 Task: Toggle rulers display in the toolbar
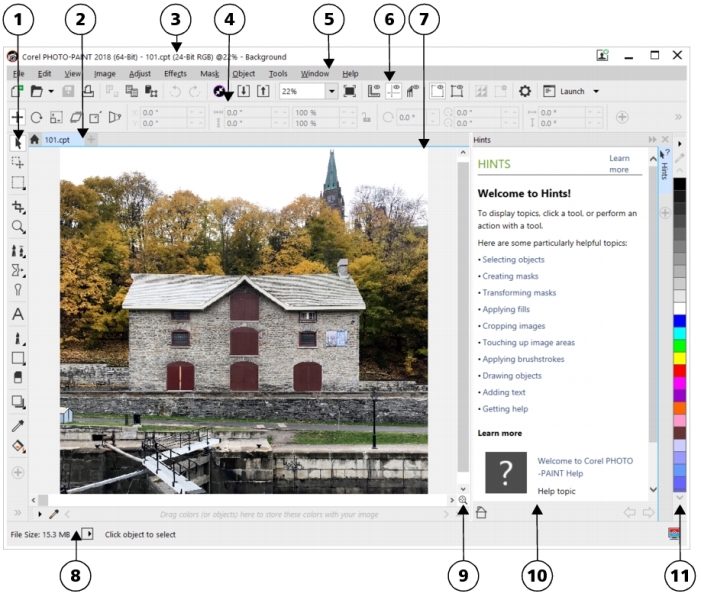374,91
